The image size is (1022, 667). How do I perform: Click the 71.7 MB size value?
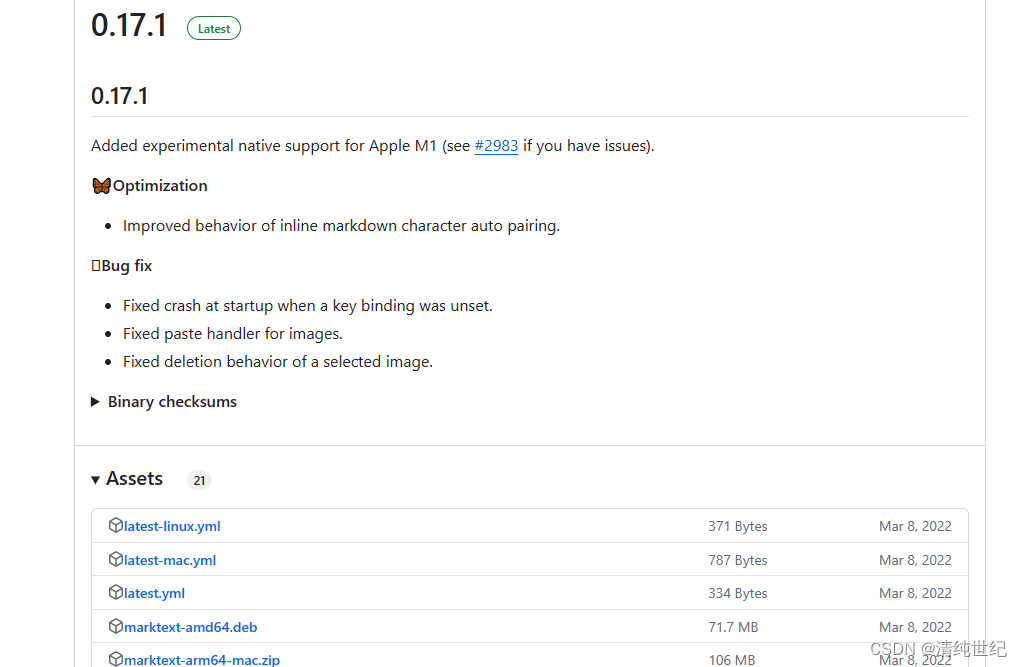click(x=733, y=627)
